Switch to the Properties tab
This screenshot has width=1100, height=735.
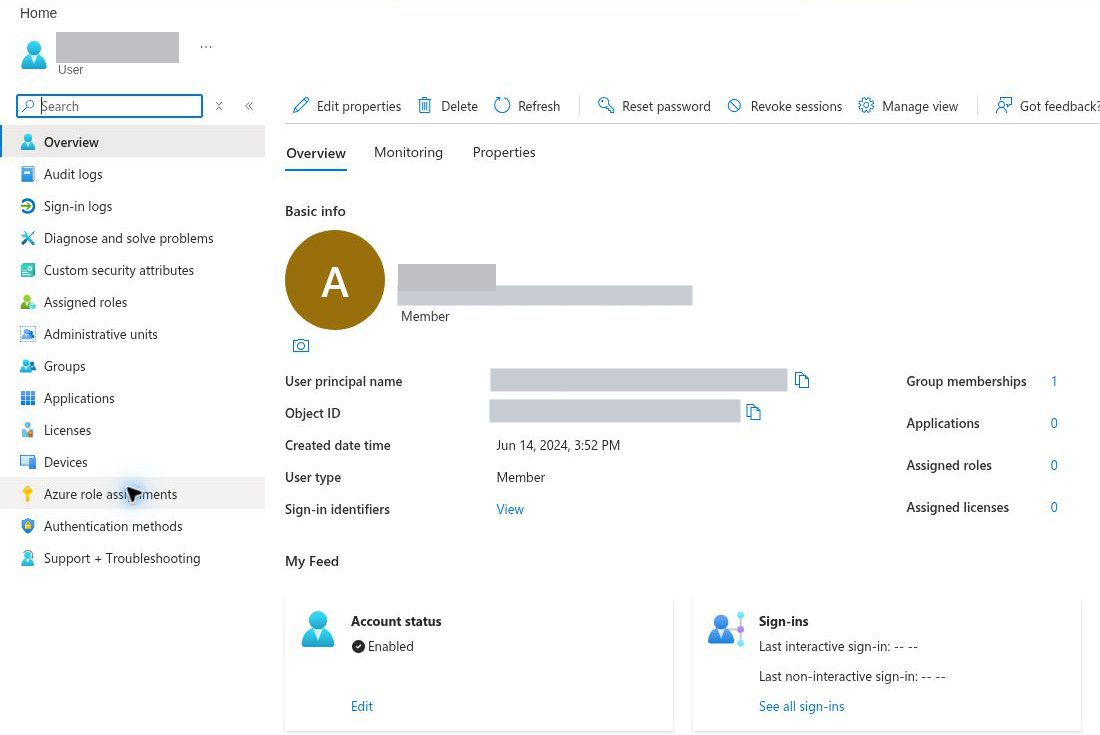(x=504, y=152)
